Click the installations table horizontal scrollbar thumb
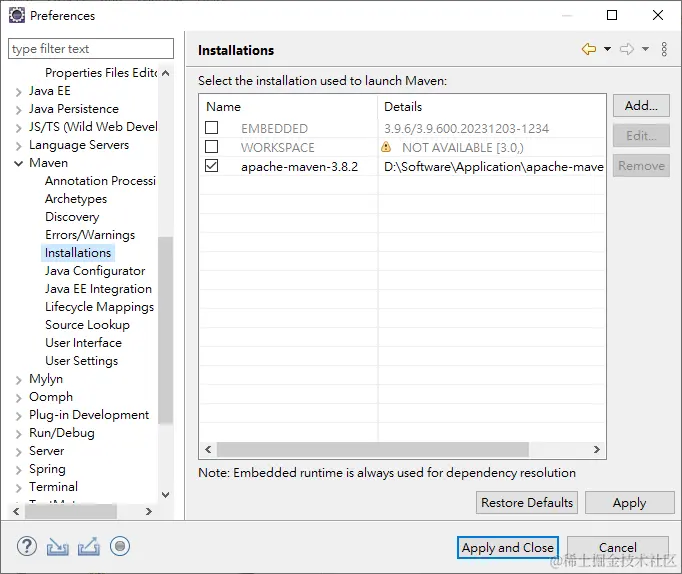 373,450
